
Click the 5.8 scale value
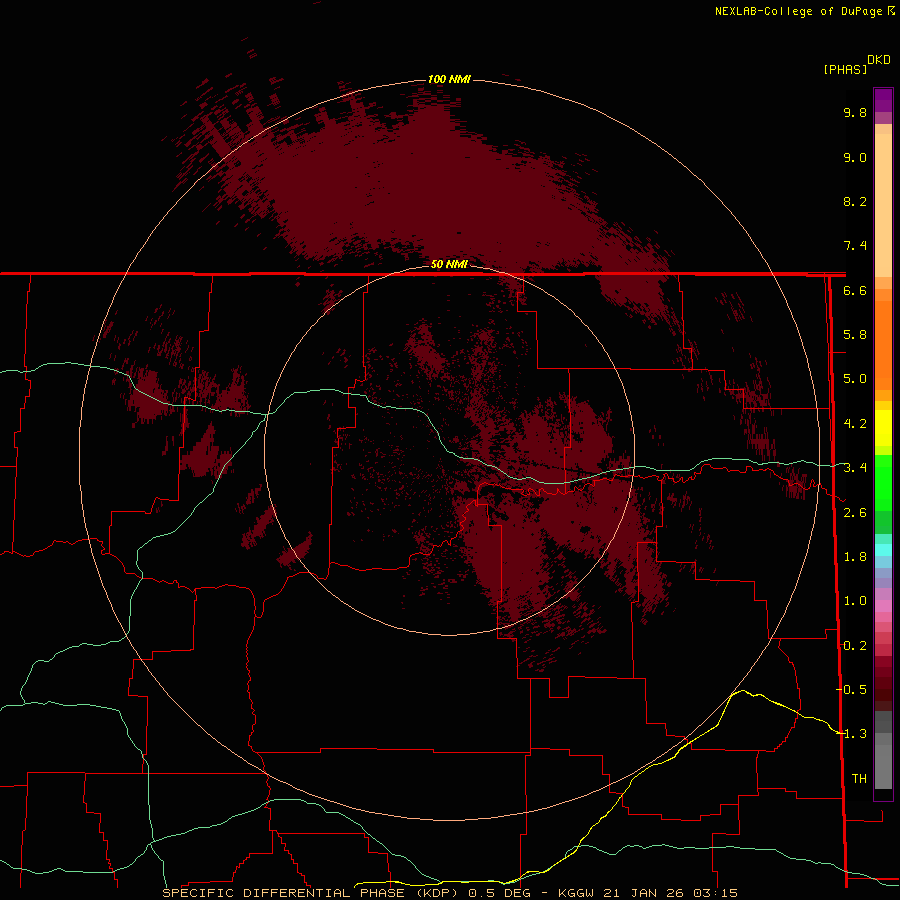click(x=855, y=335)
